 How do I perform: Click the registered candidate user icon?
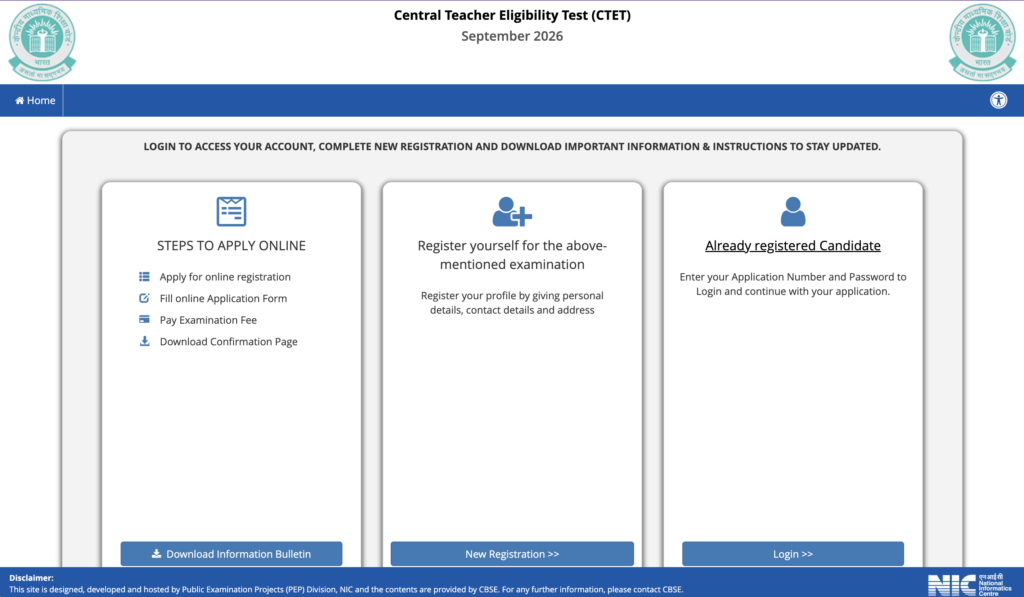click(793, 212)
